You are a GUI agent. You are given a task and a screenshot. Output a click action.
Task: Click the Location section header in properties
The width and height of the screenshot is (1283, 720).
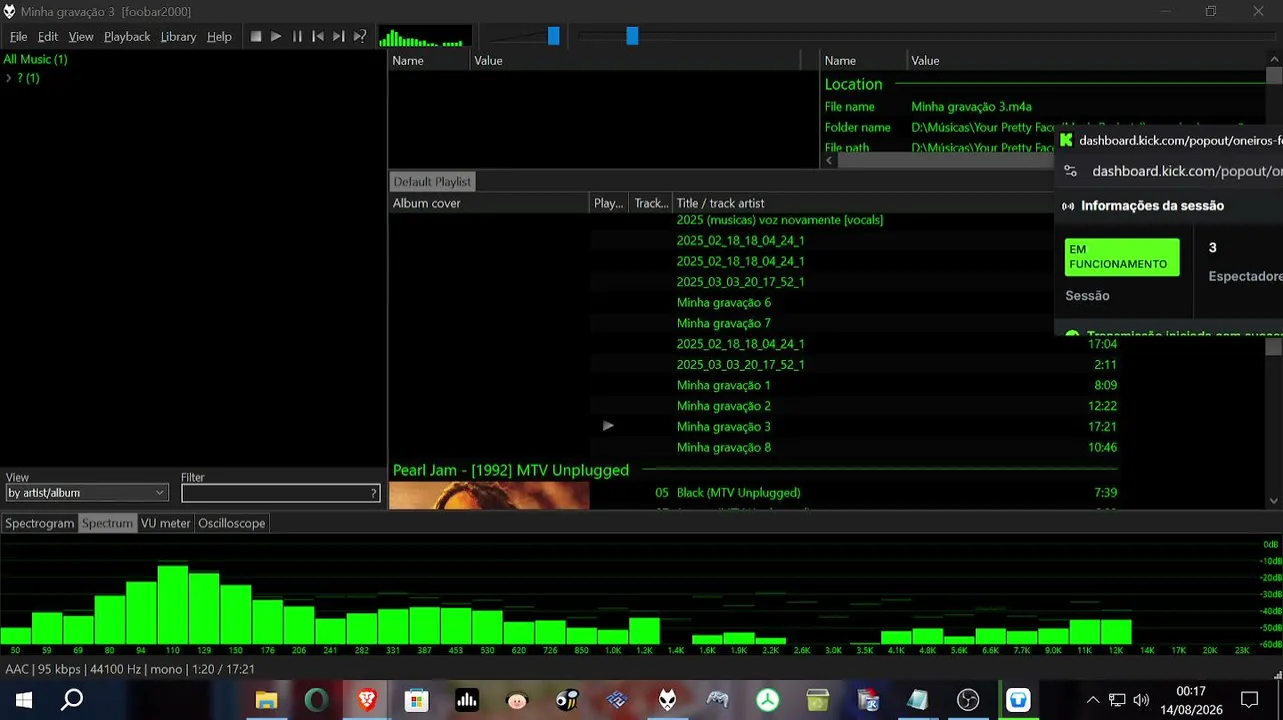coord(853,85)
